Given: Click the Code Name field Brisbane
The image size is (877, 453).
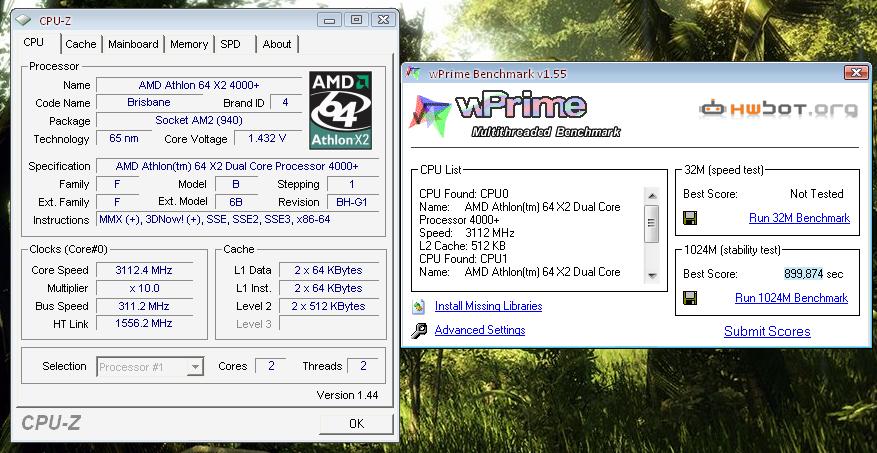Looking at the screenshot, I should click(149, 102).
